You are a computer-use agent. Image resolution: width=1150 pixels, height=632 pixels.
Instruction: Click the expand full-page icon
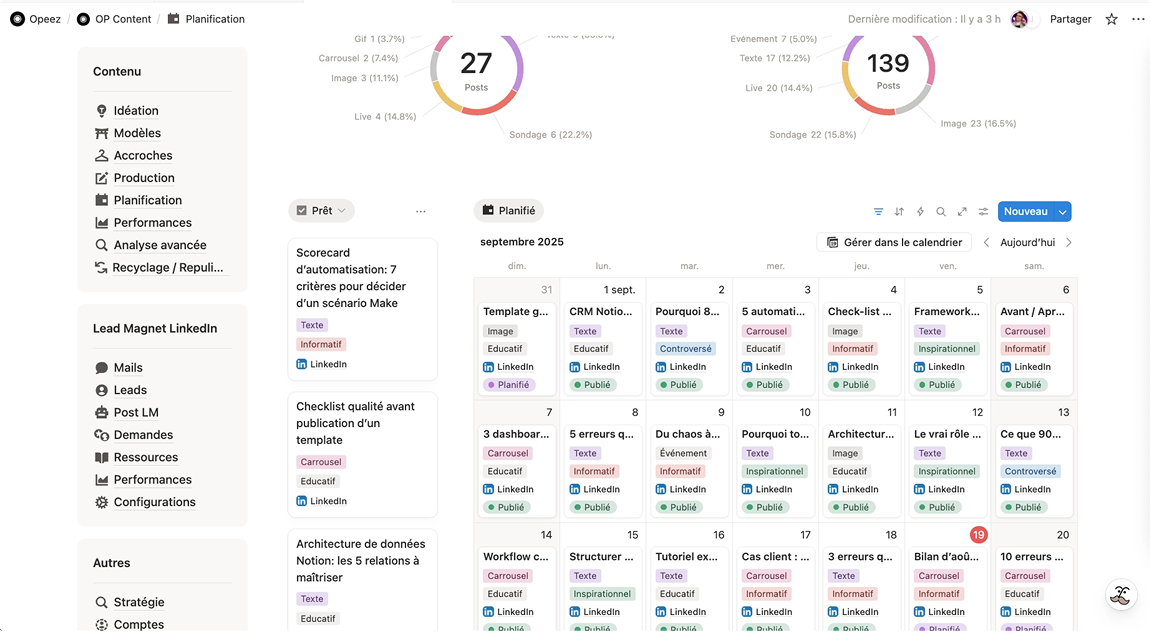962,211
